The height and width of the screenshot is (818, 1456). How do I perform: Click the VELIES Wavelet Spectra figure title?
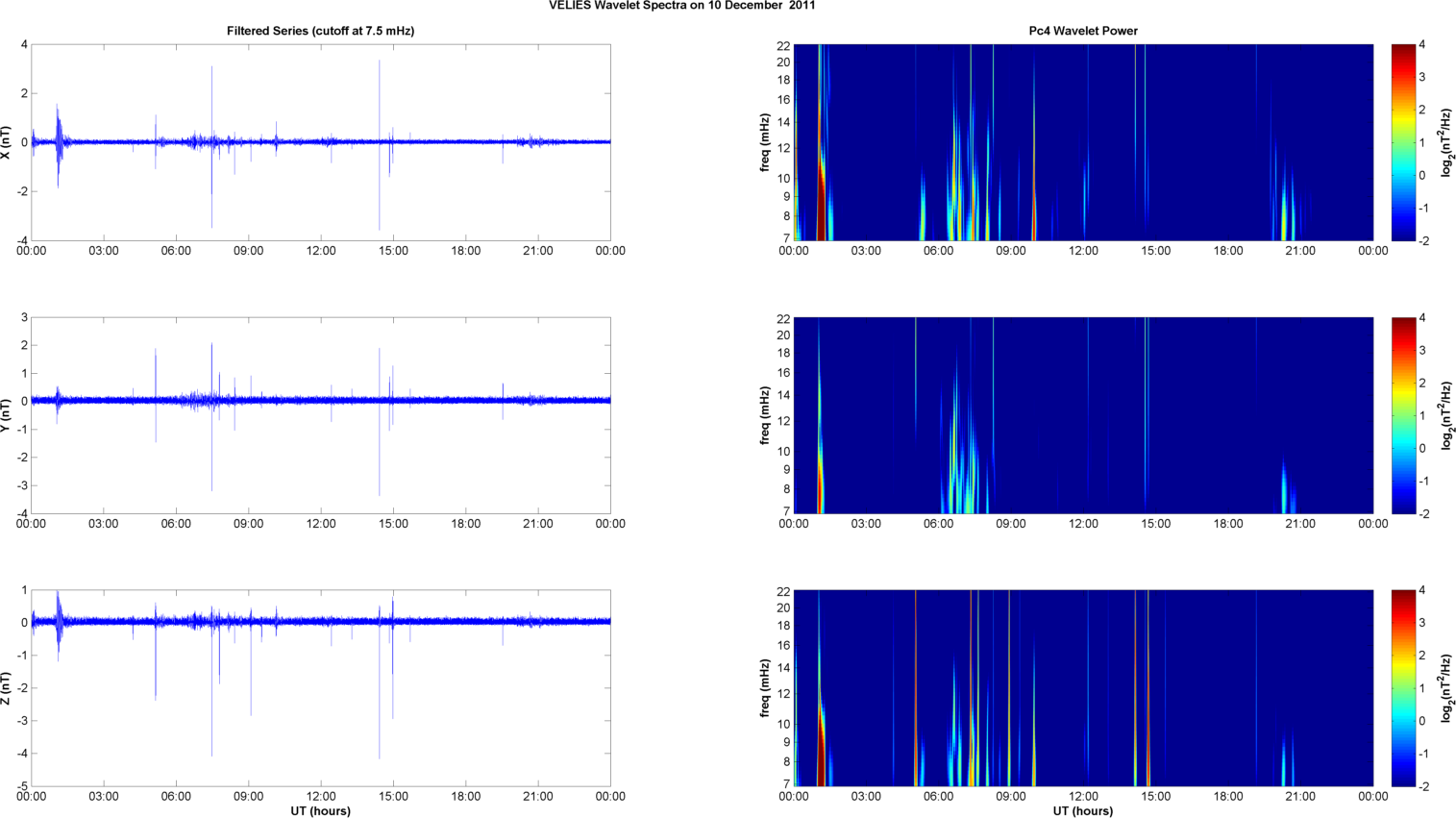[x=681, y=6]
